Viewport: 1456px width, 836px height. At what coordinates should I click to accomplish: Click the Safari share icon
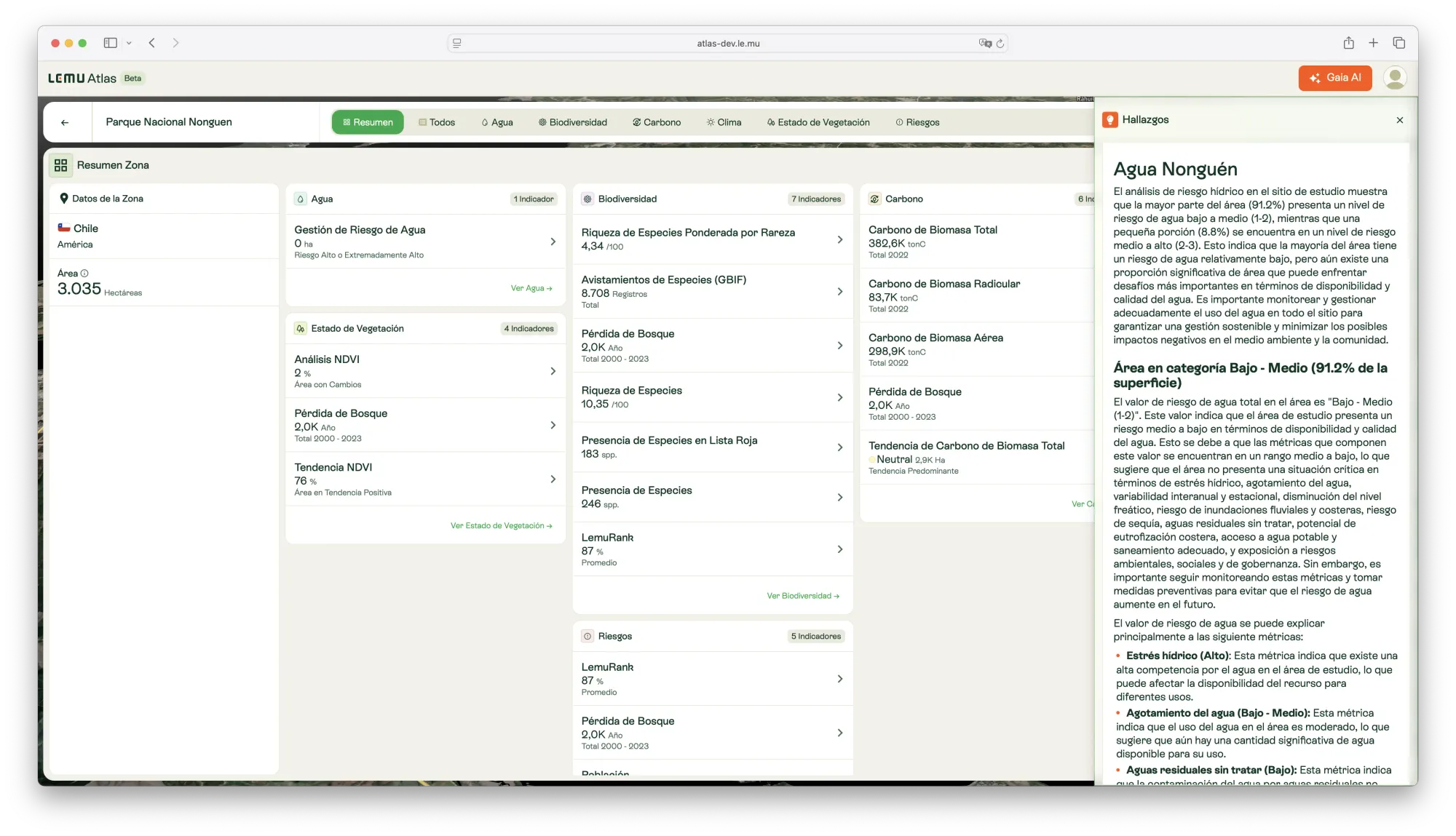1348,43
